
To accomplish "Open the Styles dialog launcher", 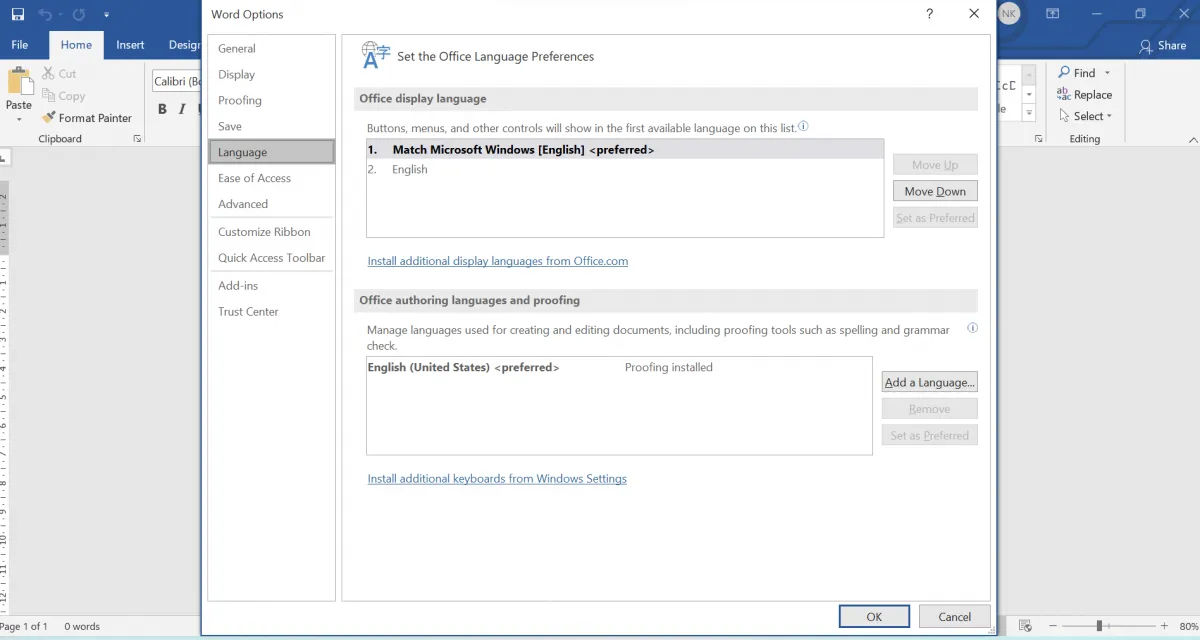I will click(x=1038, y=139).
